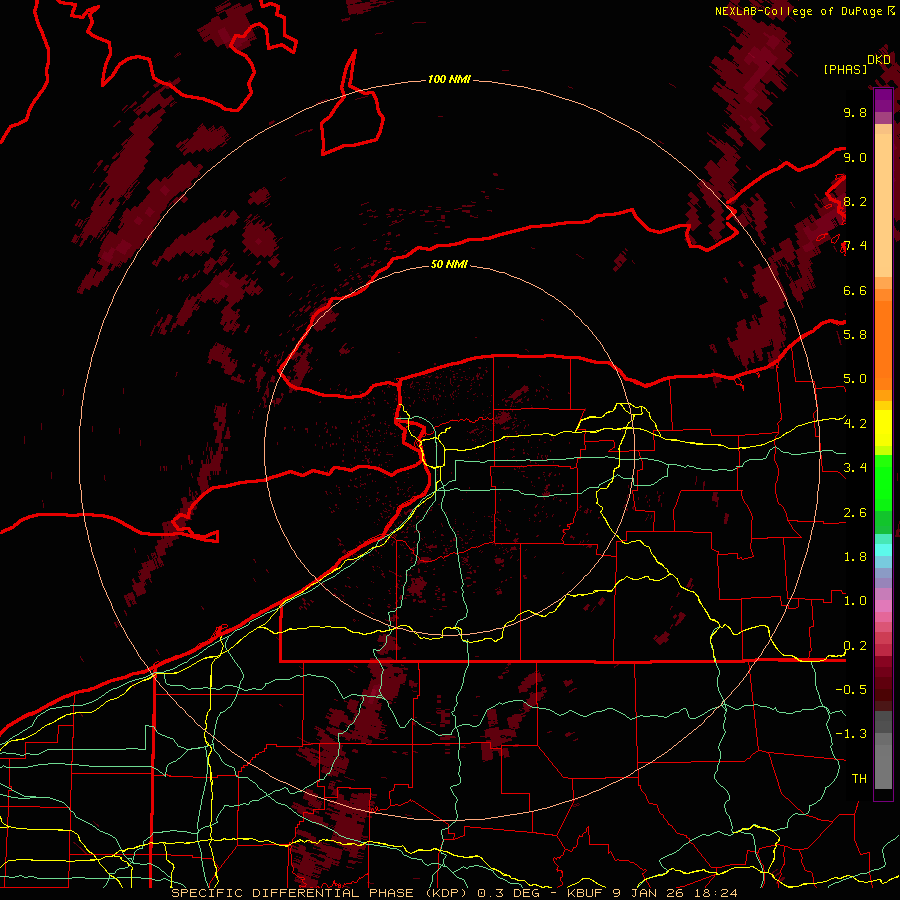Click the 6.6 value on color scale
The image size is (900, 900).
click(855, 290)
